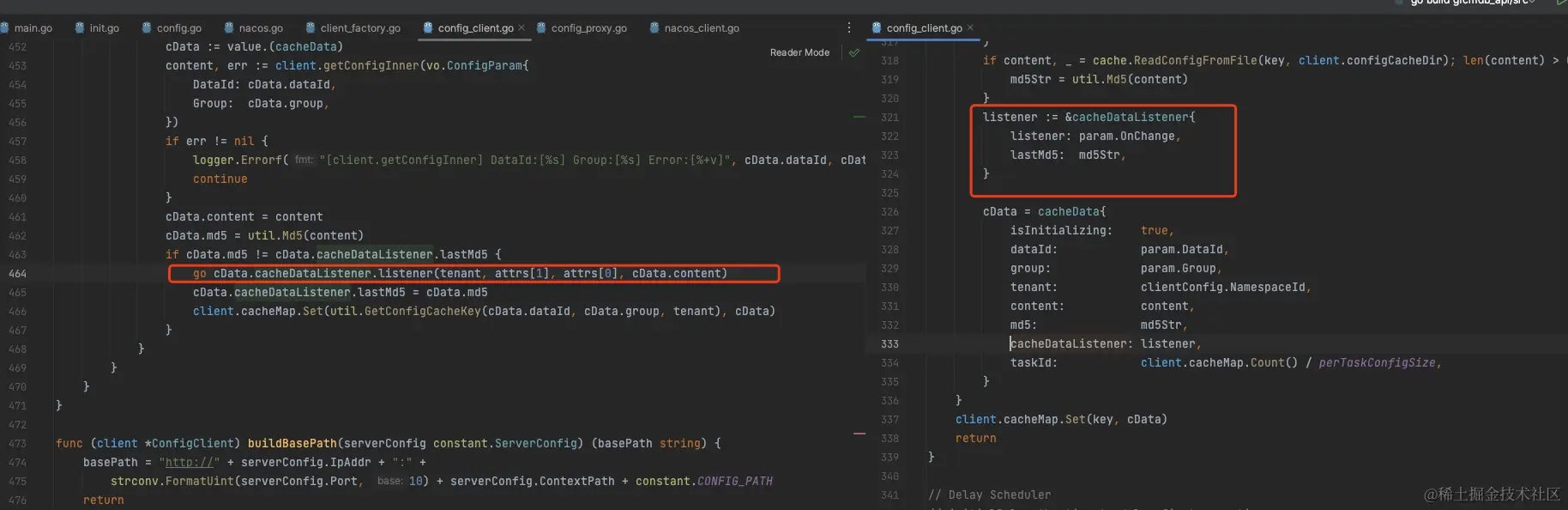Click 'ReadConfigFromFile' in the right pane
The width and height of the screenshot is (1568, 510).
pos(1196,60)
